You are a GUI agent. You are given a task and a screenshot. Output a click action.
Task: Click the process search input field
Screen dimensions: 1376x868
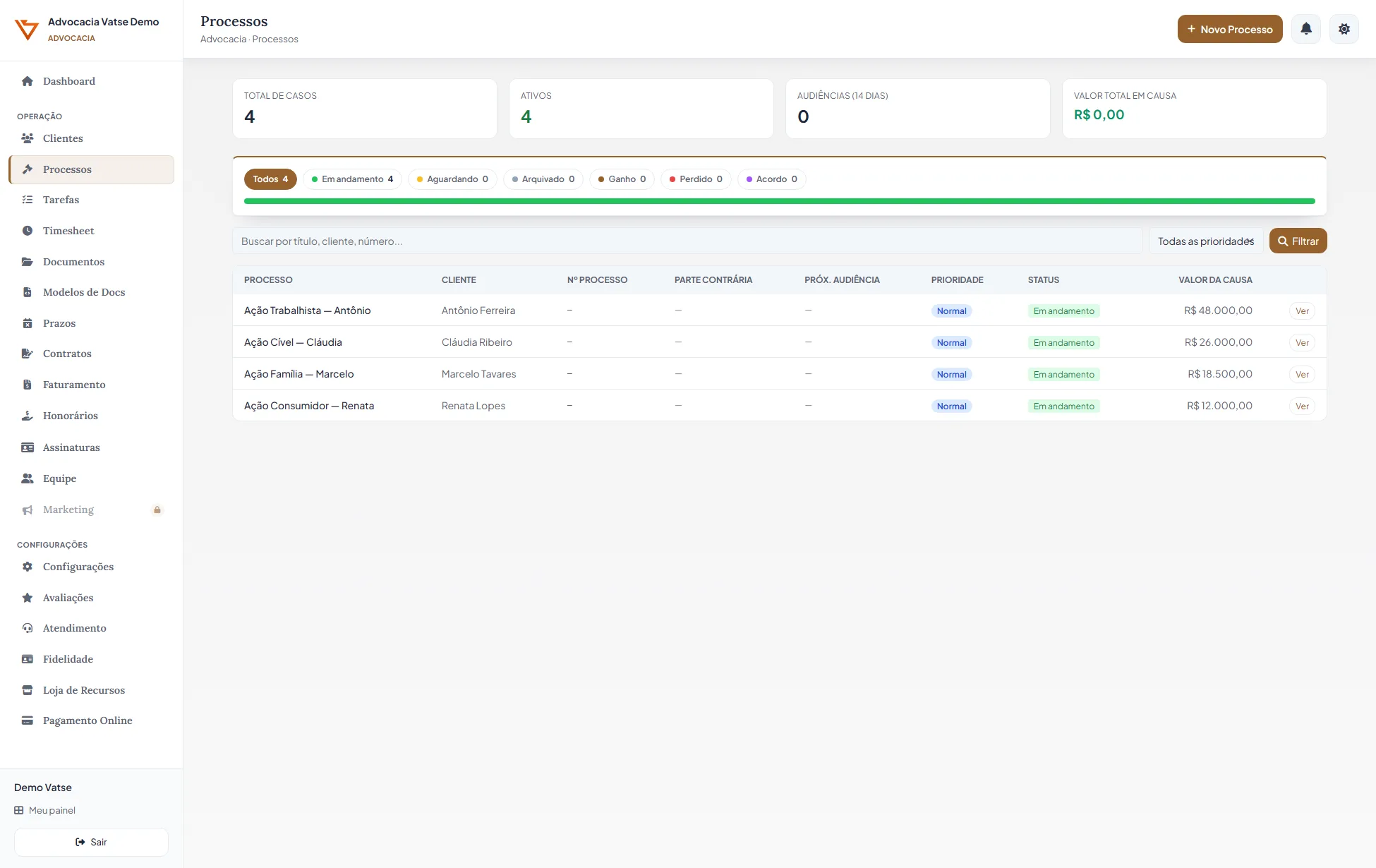click(x=687, y=241)
